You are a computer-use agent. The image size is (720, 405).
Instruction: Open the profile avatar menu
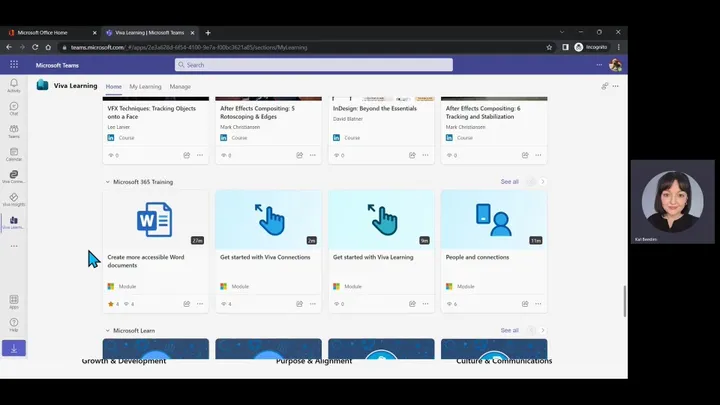pyautogui.click(x=615, y=65)
